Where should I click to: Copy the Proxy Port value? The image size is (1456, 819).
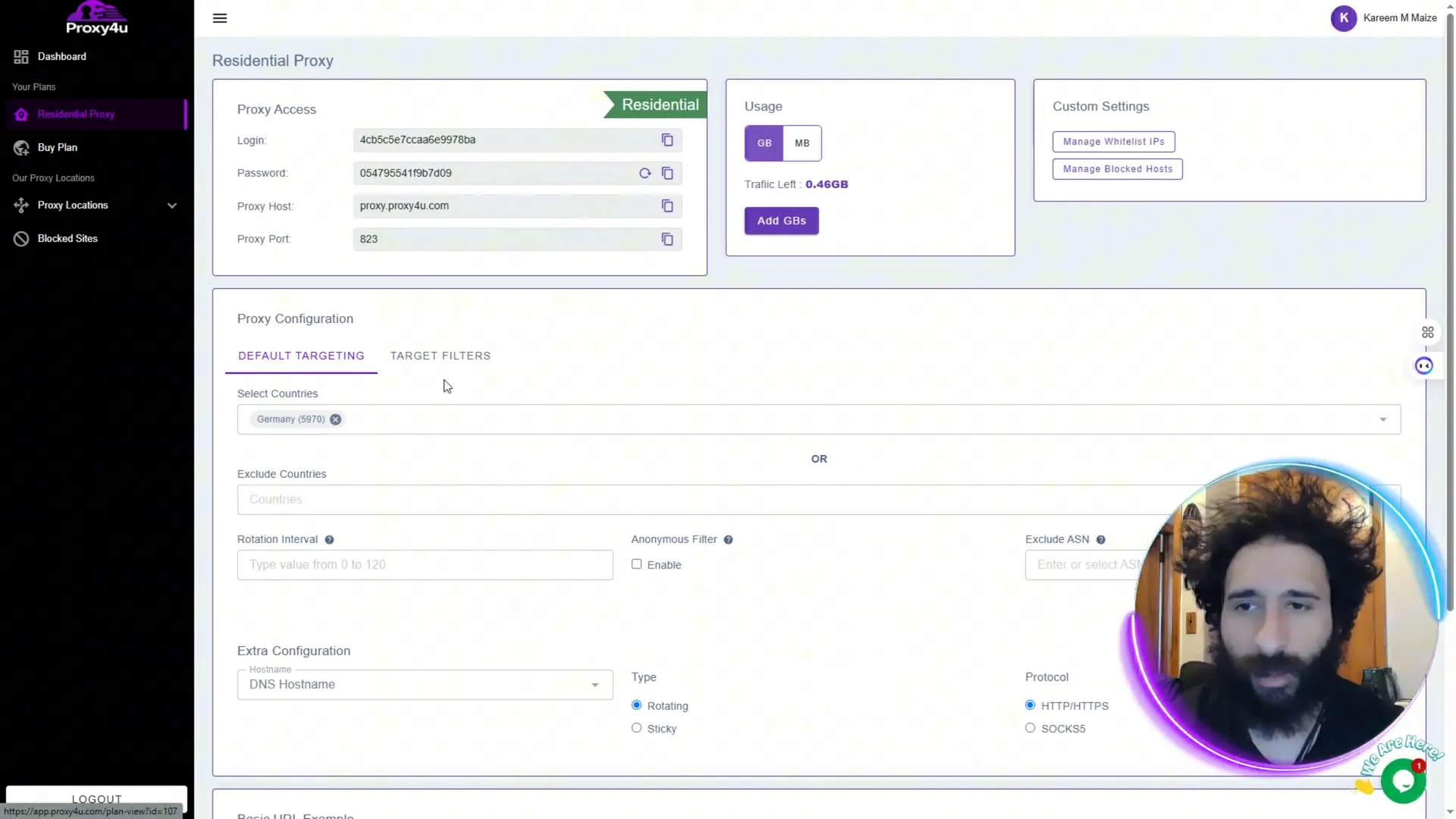click(x=667, y=240)
